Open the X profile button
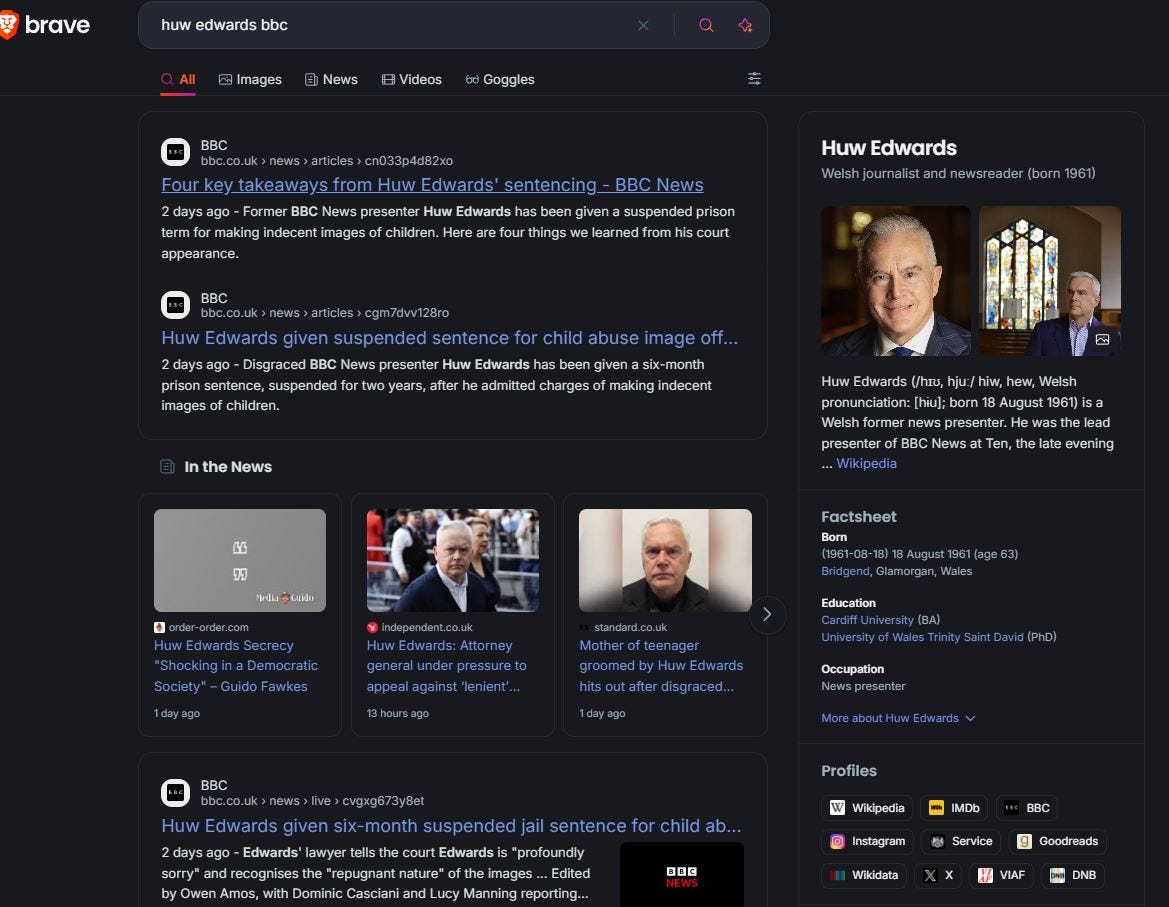The height and width of the screenshot is (907, 1169). click(x=938, y=875)
